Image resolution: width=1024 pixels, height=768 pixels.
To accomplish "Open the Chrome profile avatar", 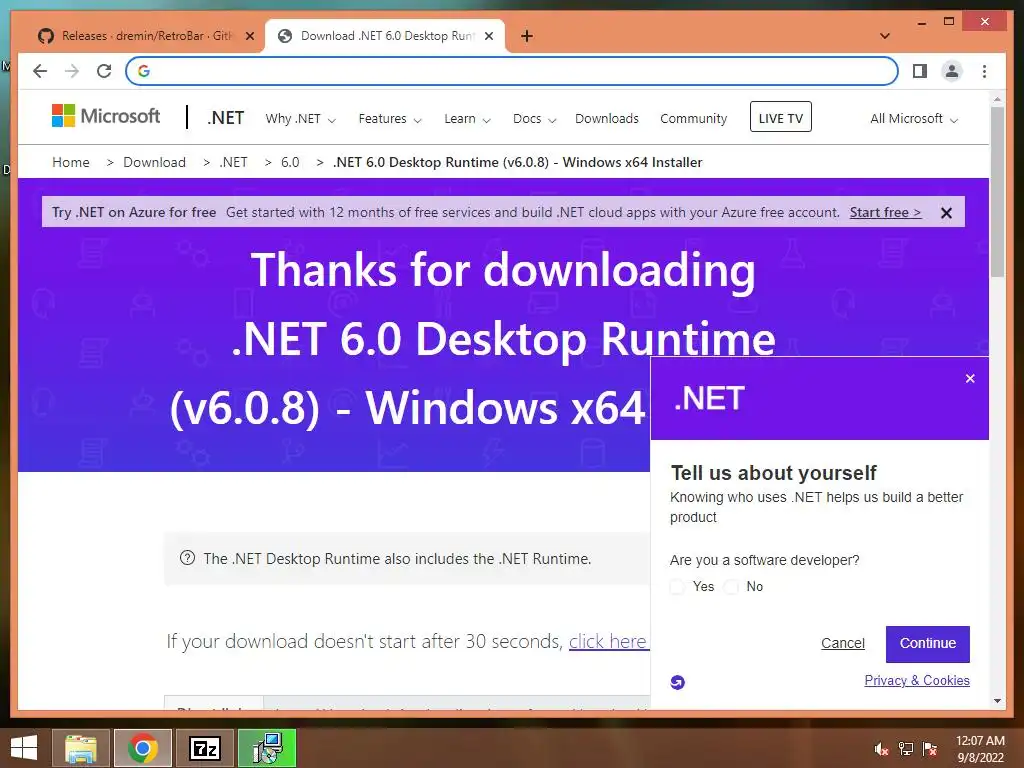I will [952, 71].
